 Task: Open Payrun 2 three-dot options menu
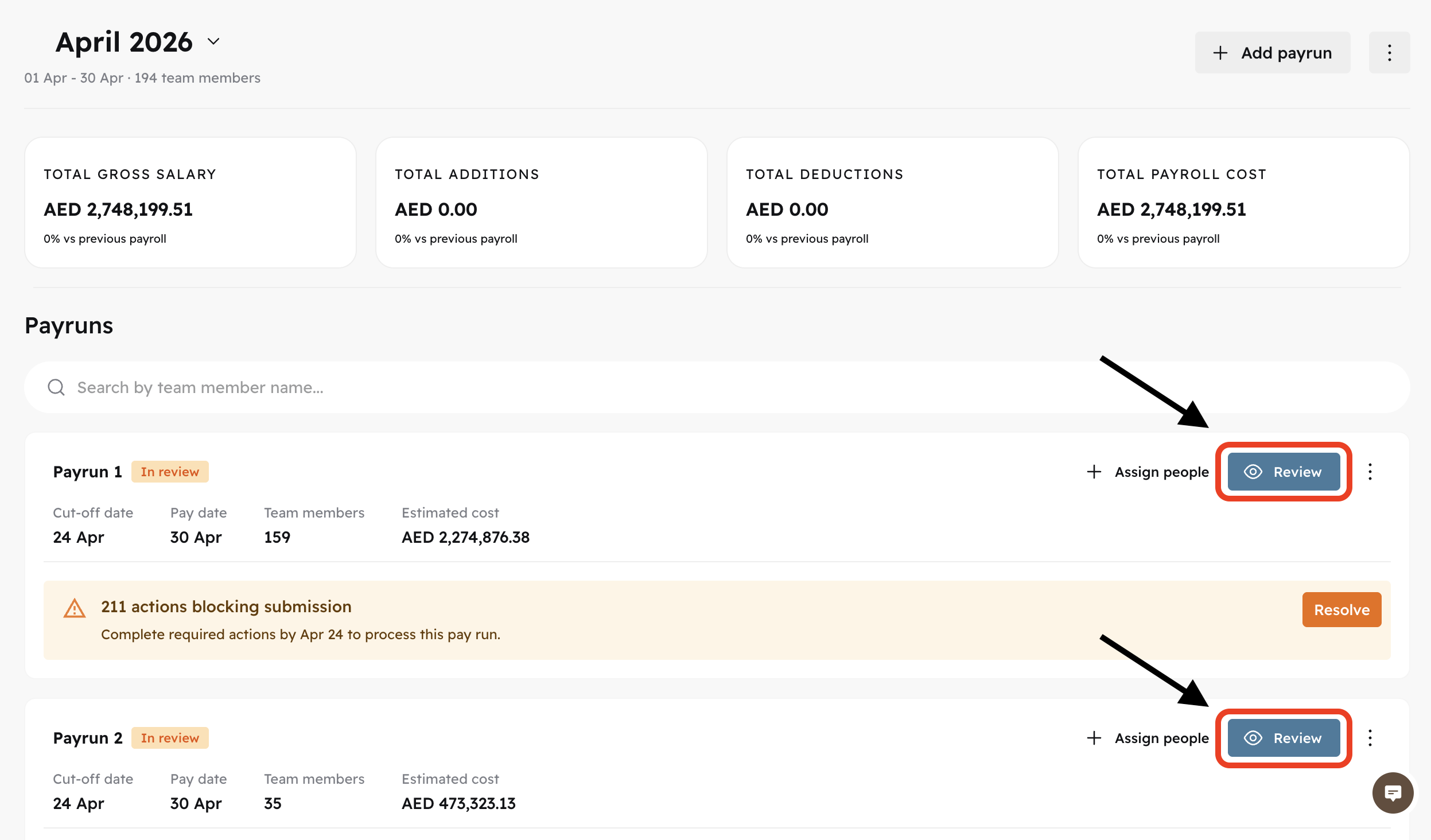(x=1370, y=738)
